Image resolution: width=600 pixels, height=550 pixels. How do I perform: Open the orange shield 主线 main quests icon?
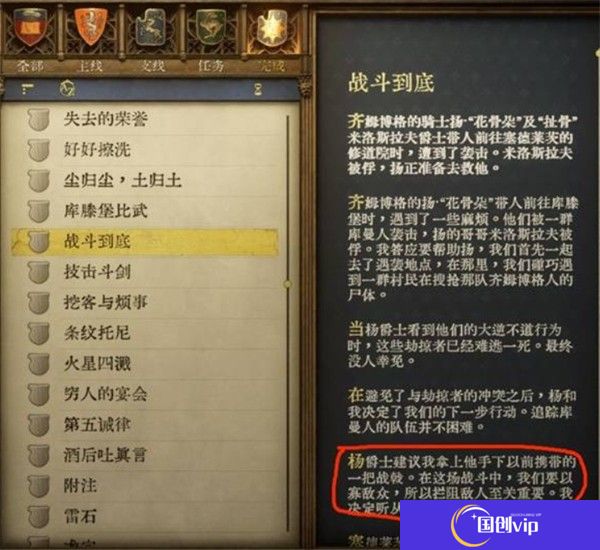click(x=91, y=27)
